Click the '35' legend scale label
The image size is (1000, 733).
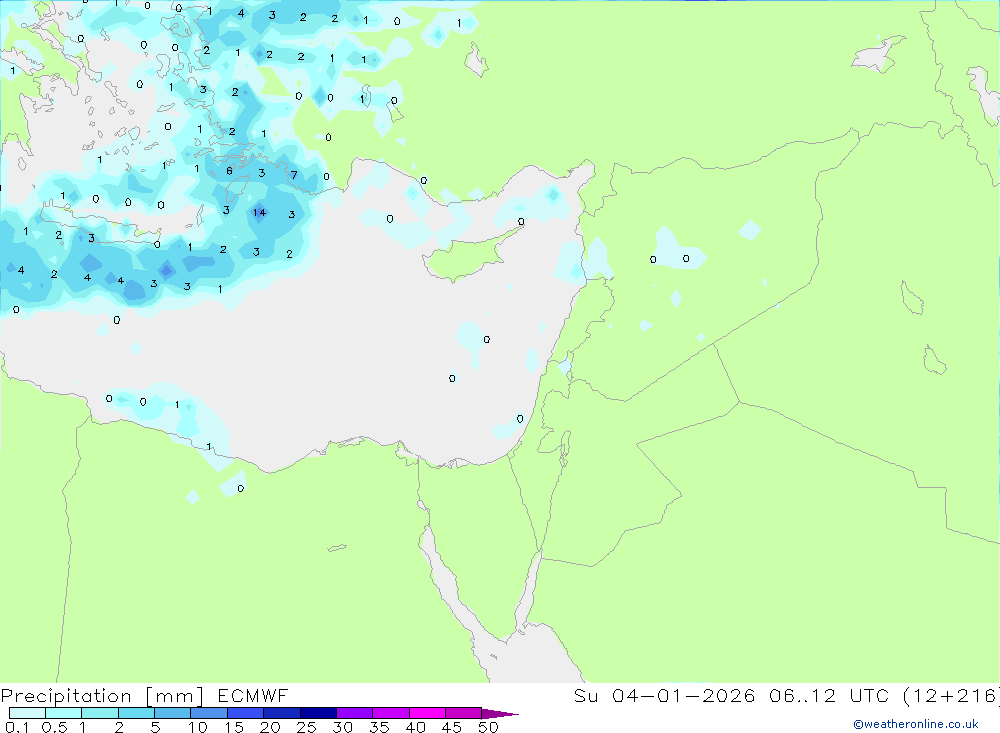pos(379,727)
